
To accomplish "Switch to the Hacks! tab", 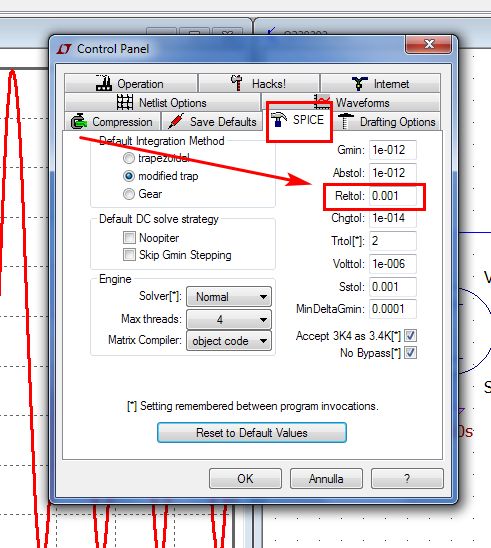I will [259, 83].
